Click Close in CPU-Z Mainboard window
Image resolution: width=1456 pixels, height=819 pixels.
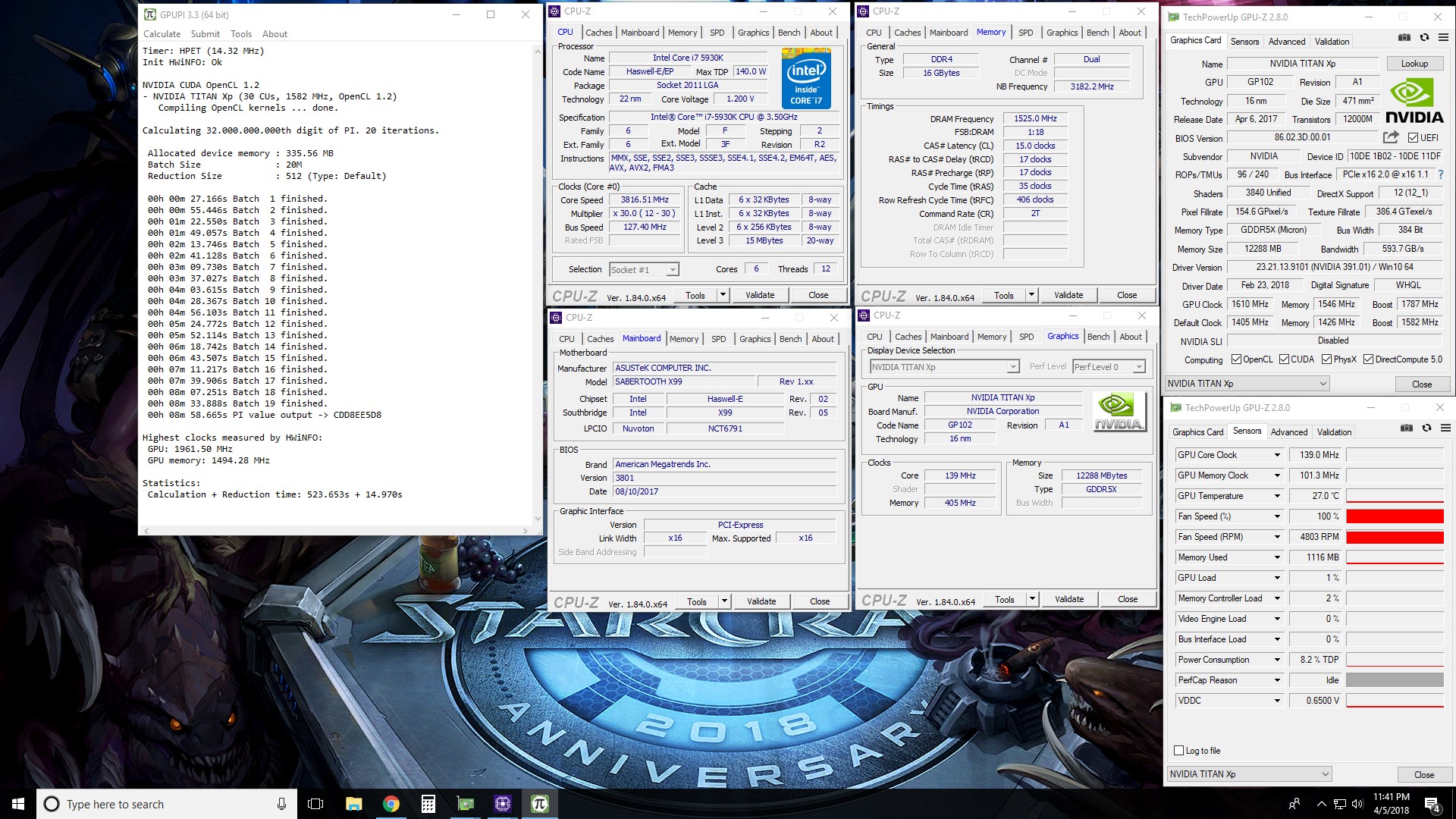[820, 601]
